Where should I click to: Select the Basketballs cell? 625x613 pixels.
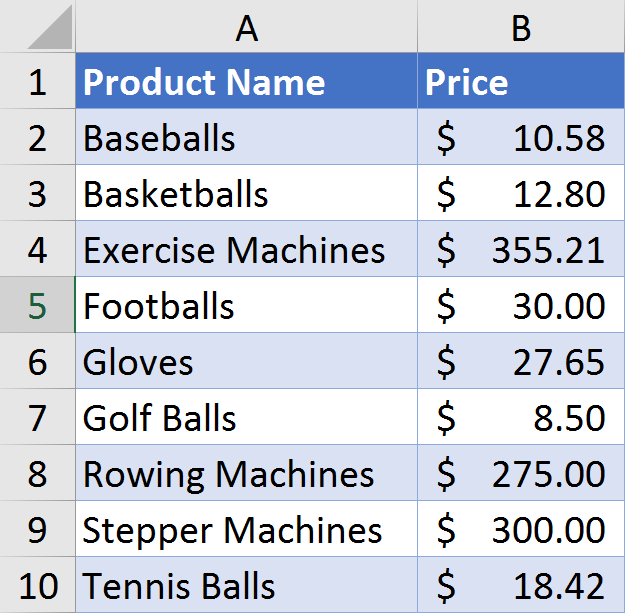(246, 194)
